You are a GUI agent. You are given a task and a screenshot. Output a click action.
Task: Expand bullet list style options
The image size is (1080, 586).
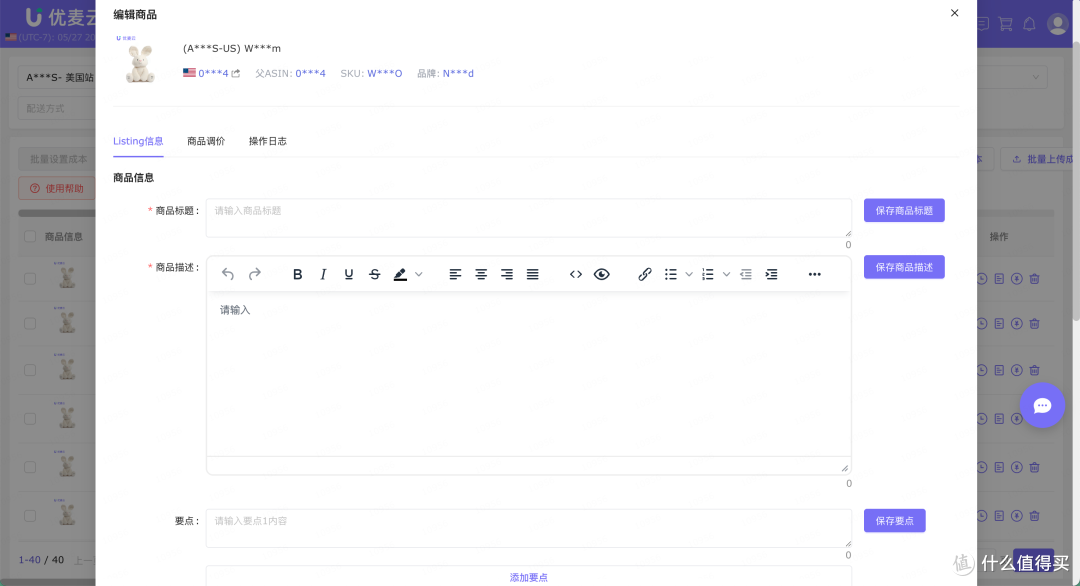click(689, 274)
